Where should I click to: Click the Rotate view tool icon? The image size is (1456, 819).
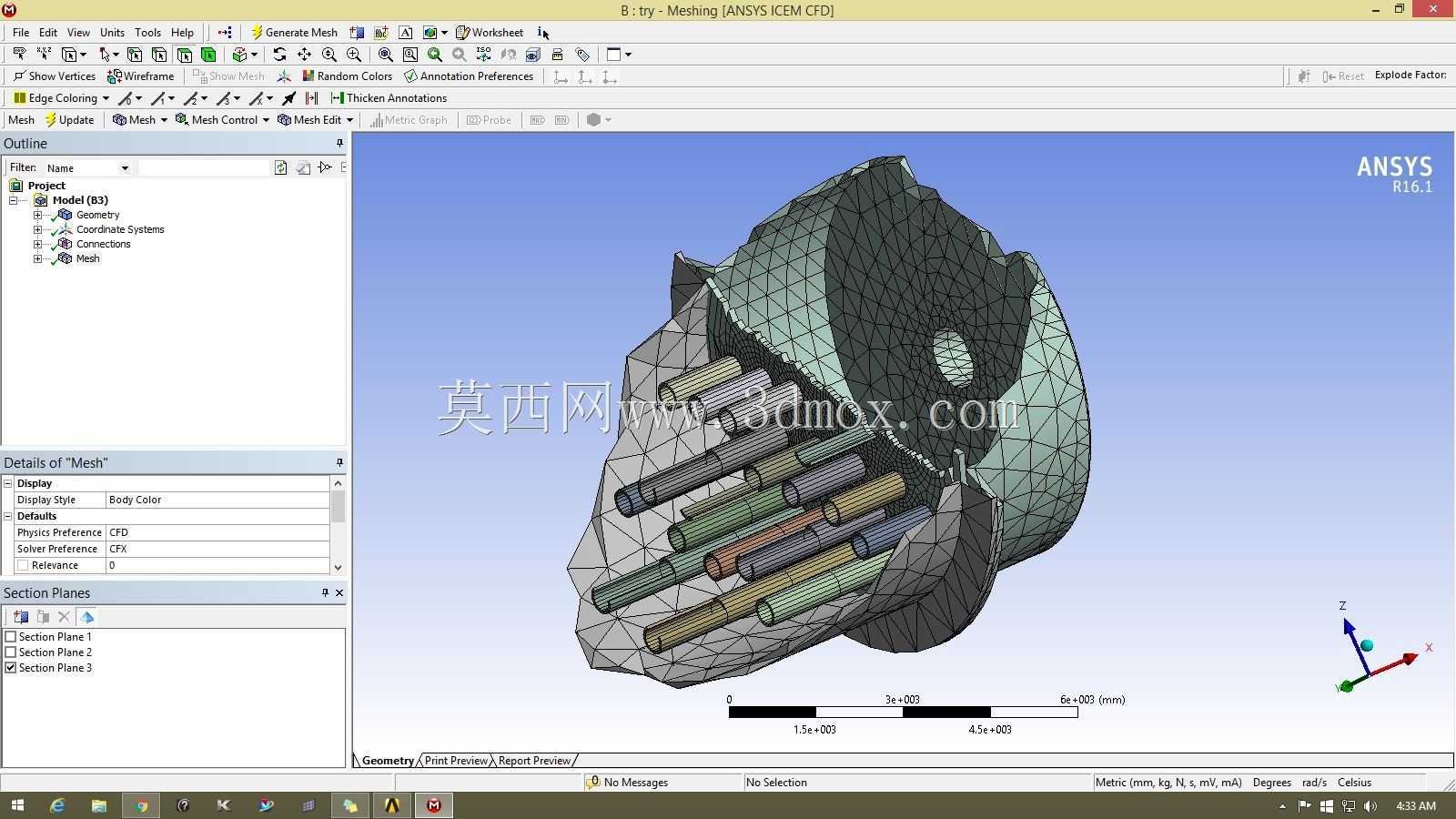point(279,55)
